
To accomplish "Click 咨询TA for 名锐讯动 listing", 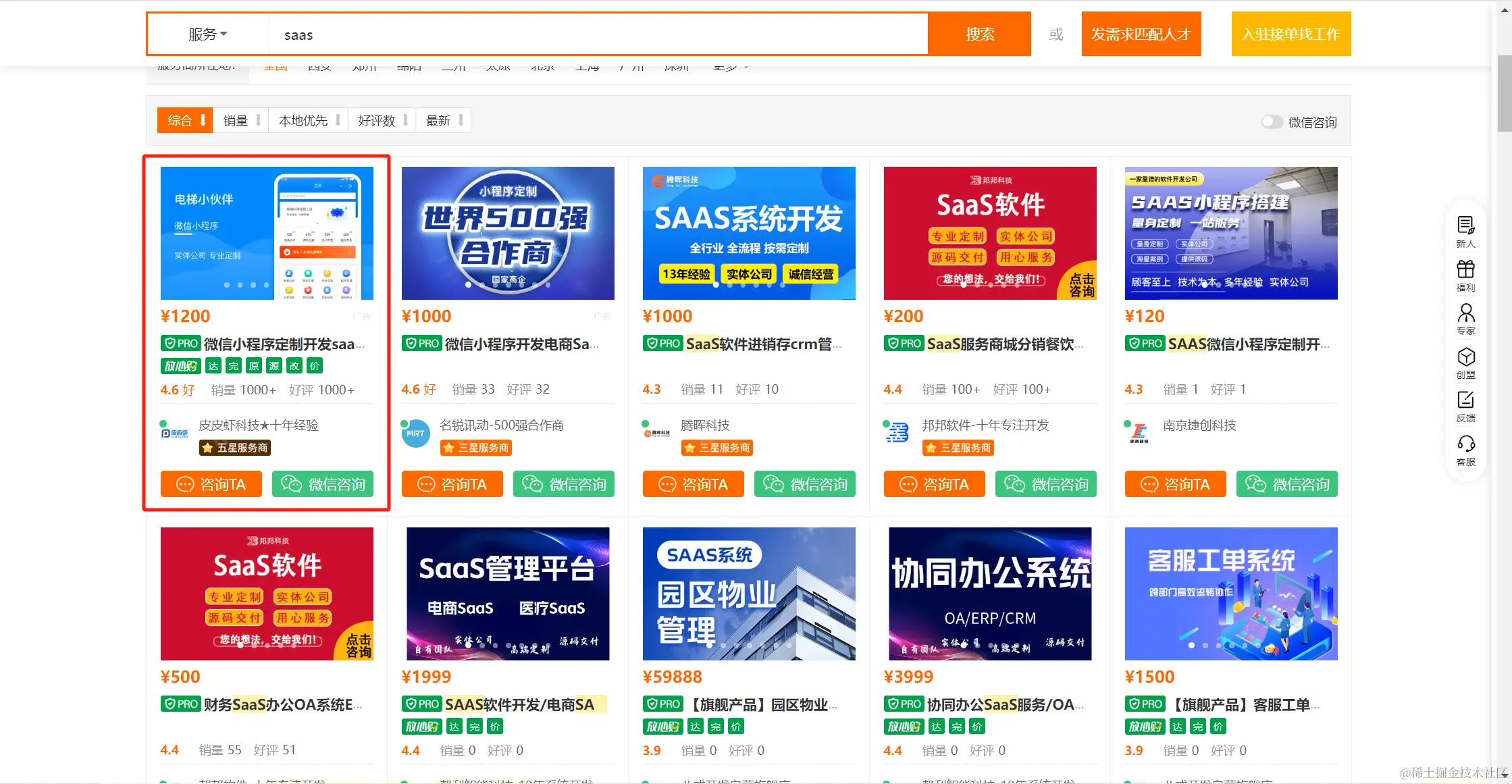I will [x=452, y=484].
